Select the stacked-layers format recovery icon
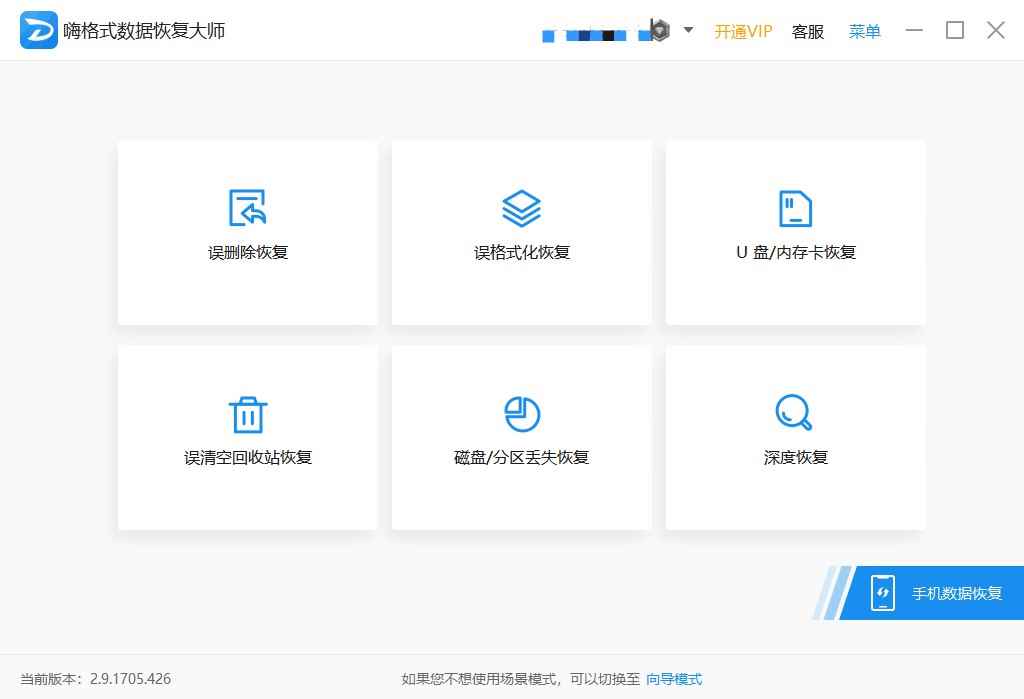 pos(521,208)
